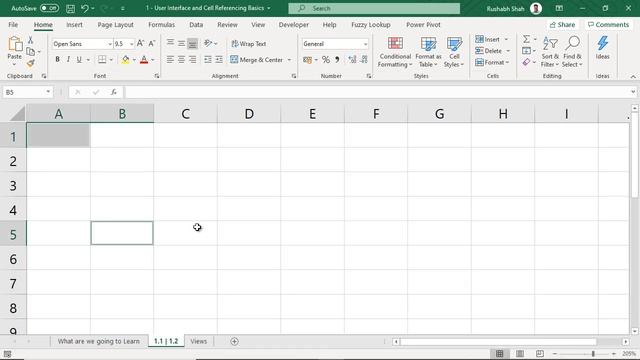The width and height of the screenshot is (640, 360).
Task: Apply red Font Color
Action: (144, 60)
